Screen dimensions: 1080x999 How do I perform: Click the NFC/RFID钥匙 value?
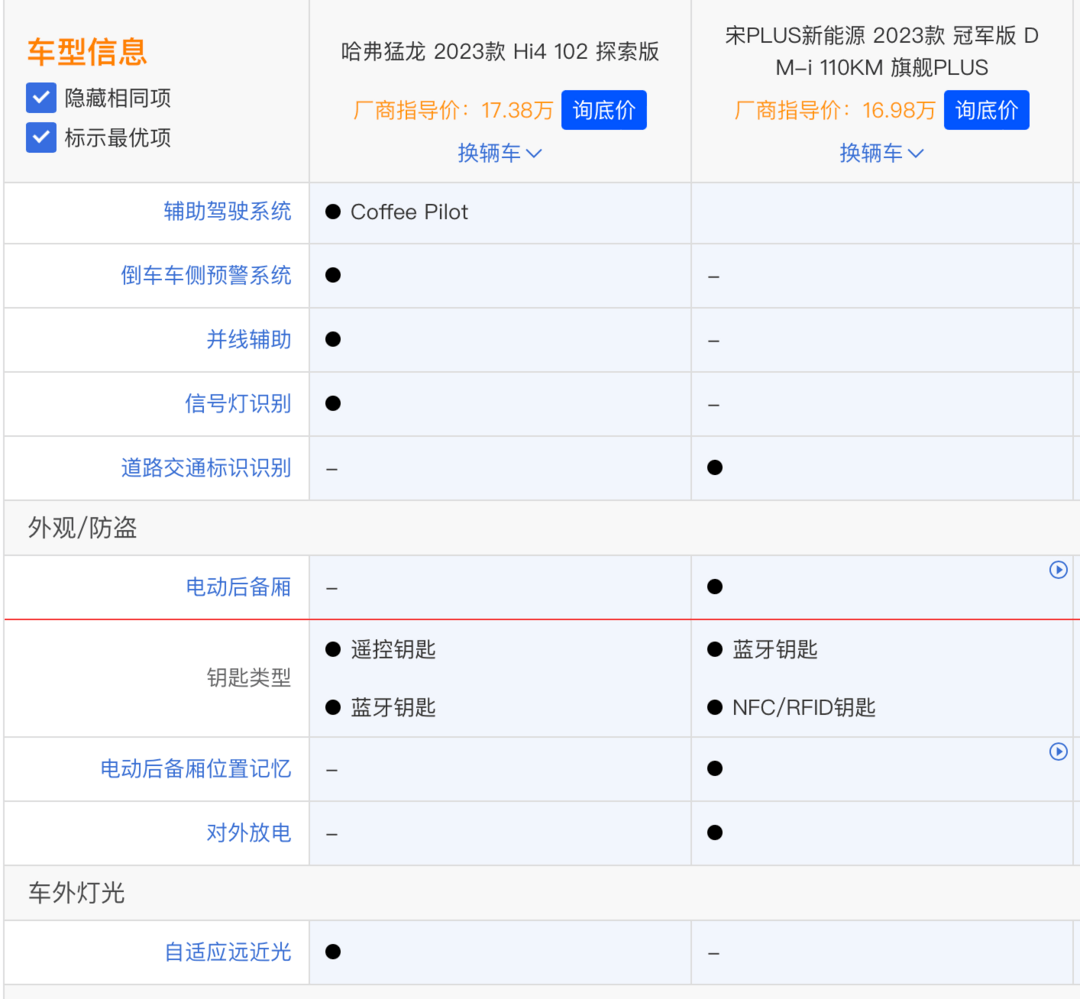(x=804, y=708)
